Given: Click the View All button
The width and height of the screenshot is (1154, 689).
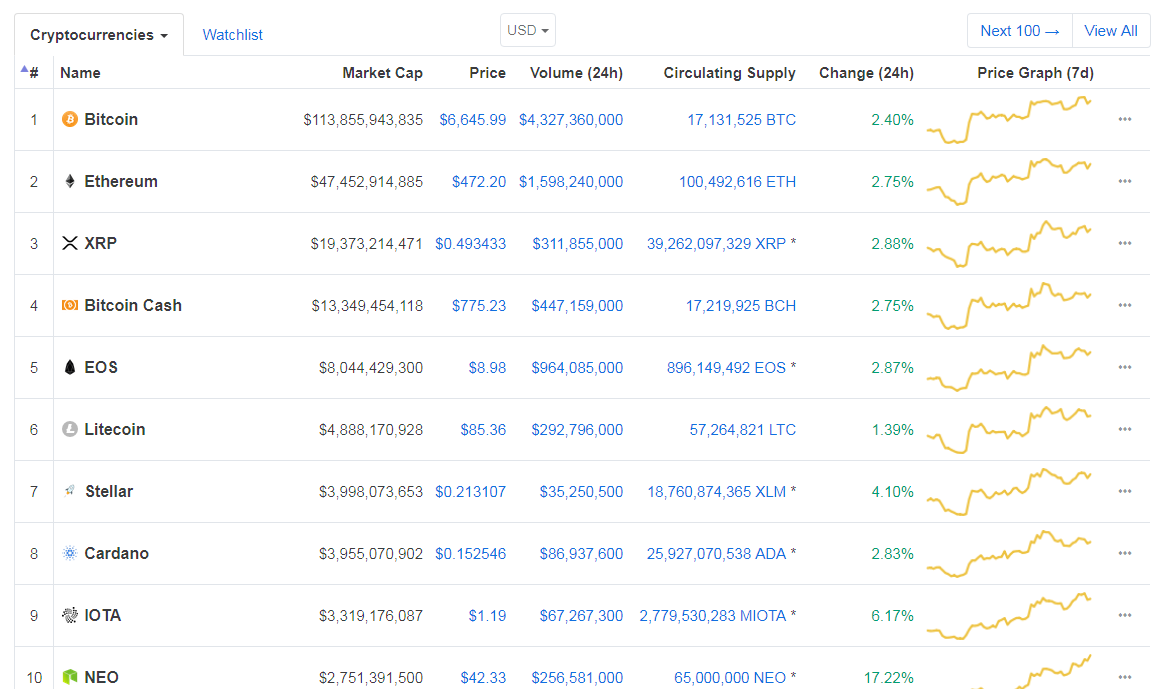Looking at the screenshot, I should (1111, 31).
